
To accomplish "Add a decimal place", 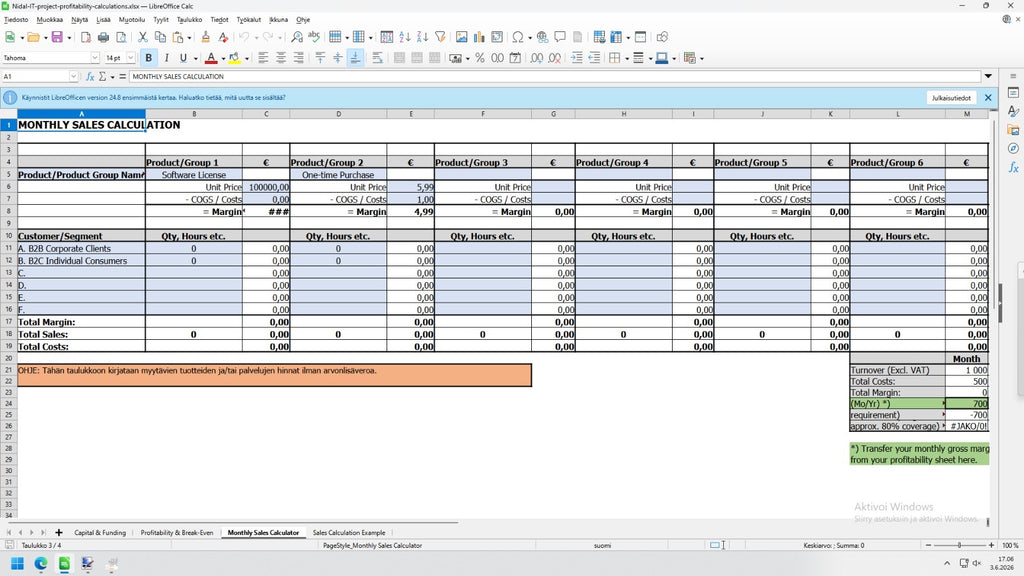I will (537, 58).
